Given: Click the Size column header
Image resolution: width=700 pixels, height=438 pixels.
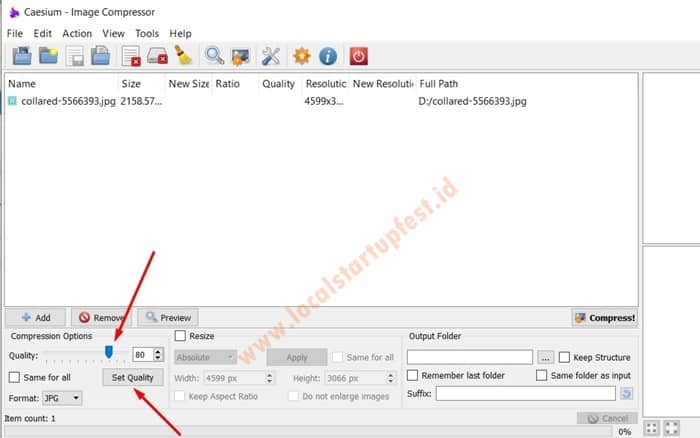Looking at the screenshot, I should (x=131, y=83).
